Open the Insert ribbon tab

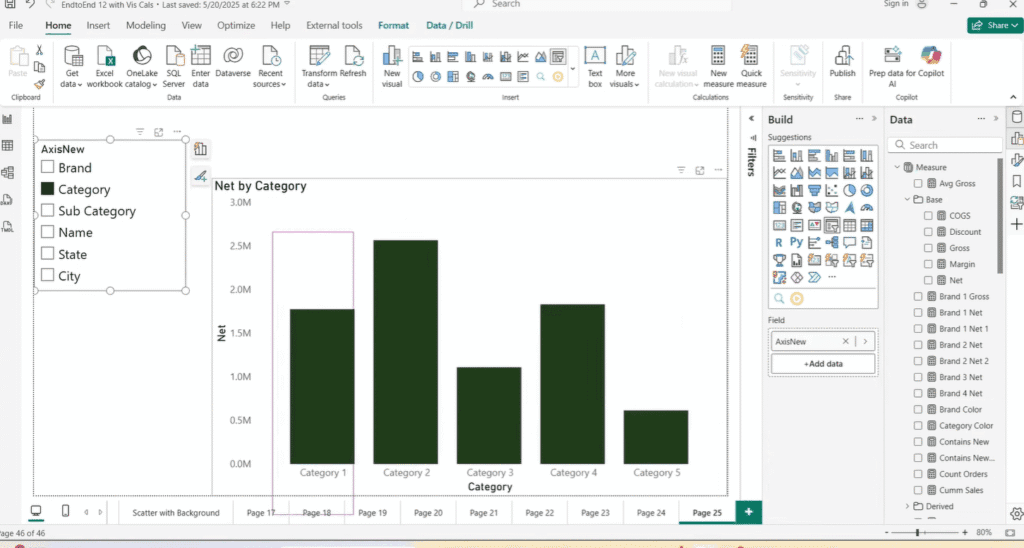pos(99,25)
